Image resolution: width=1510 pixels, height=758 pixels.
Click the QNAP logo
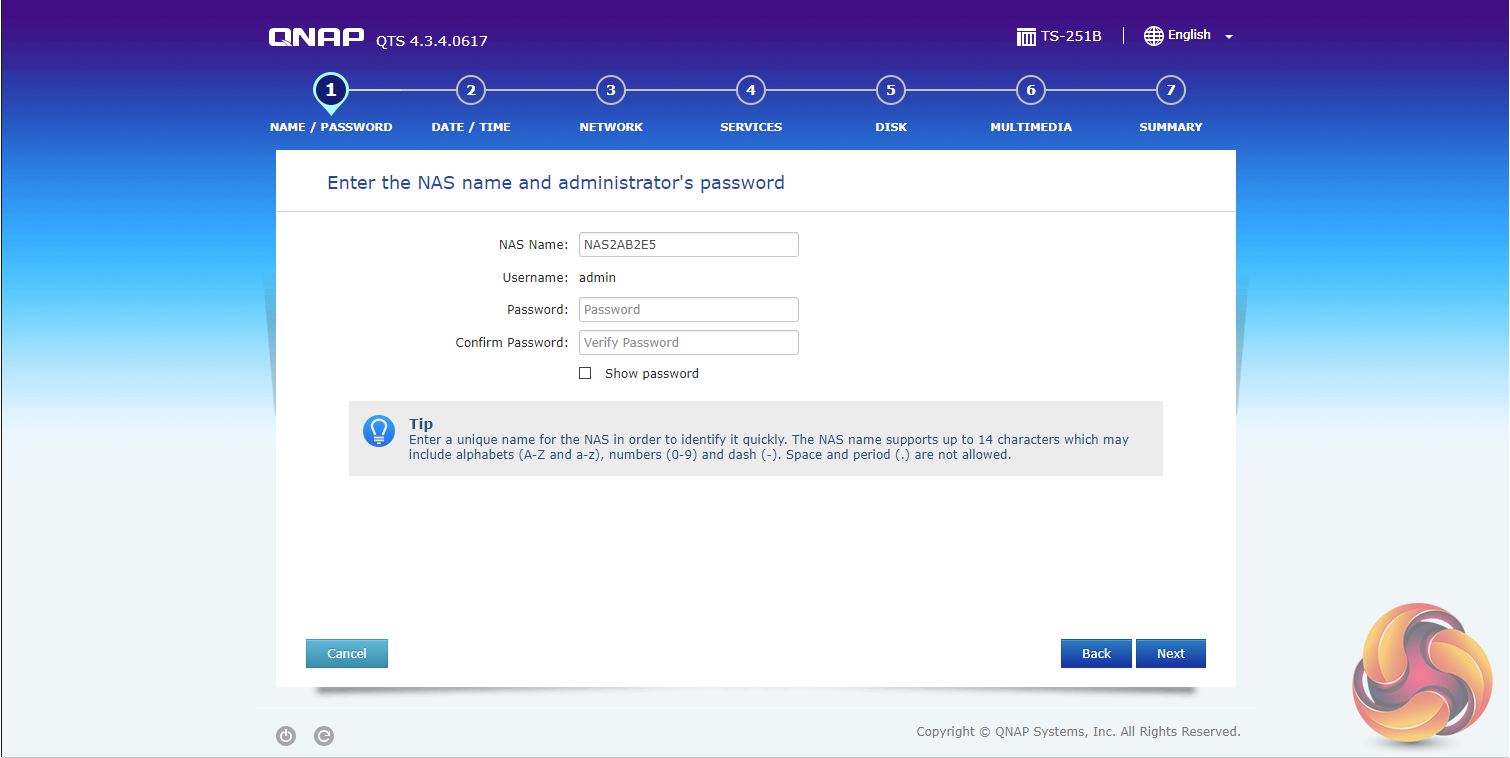click(x=316, y=37)
